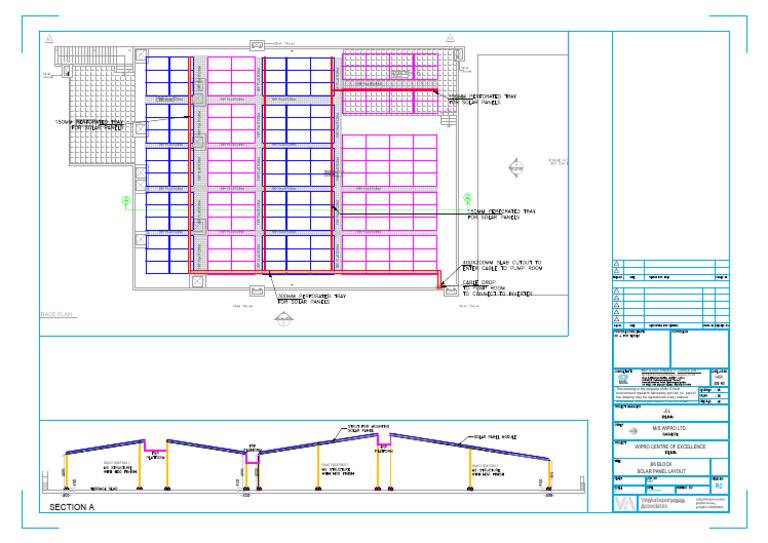This screenshot has height=543, width=768.
Task: Select the 150MM PERFORATED TRAY callout left of plan
Action: pos(89,124)
